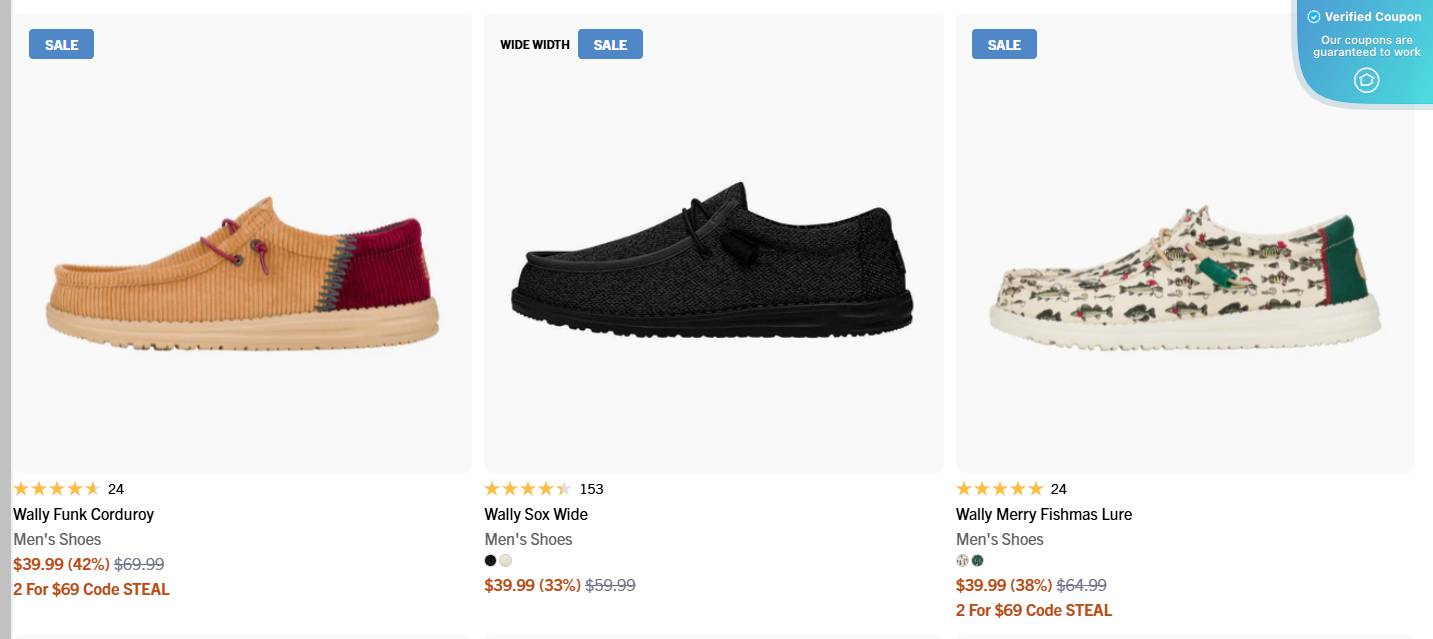Click the SALE badge on Wally Sox Wide
The height and width of the screenshot is (639, 1433).
coord(610,44)
